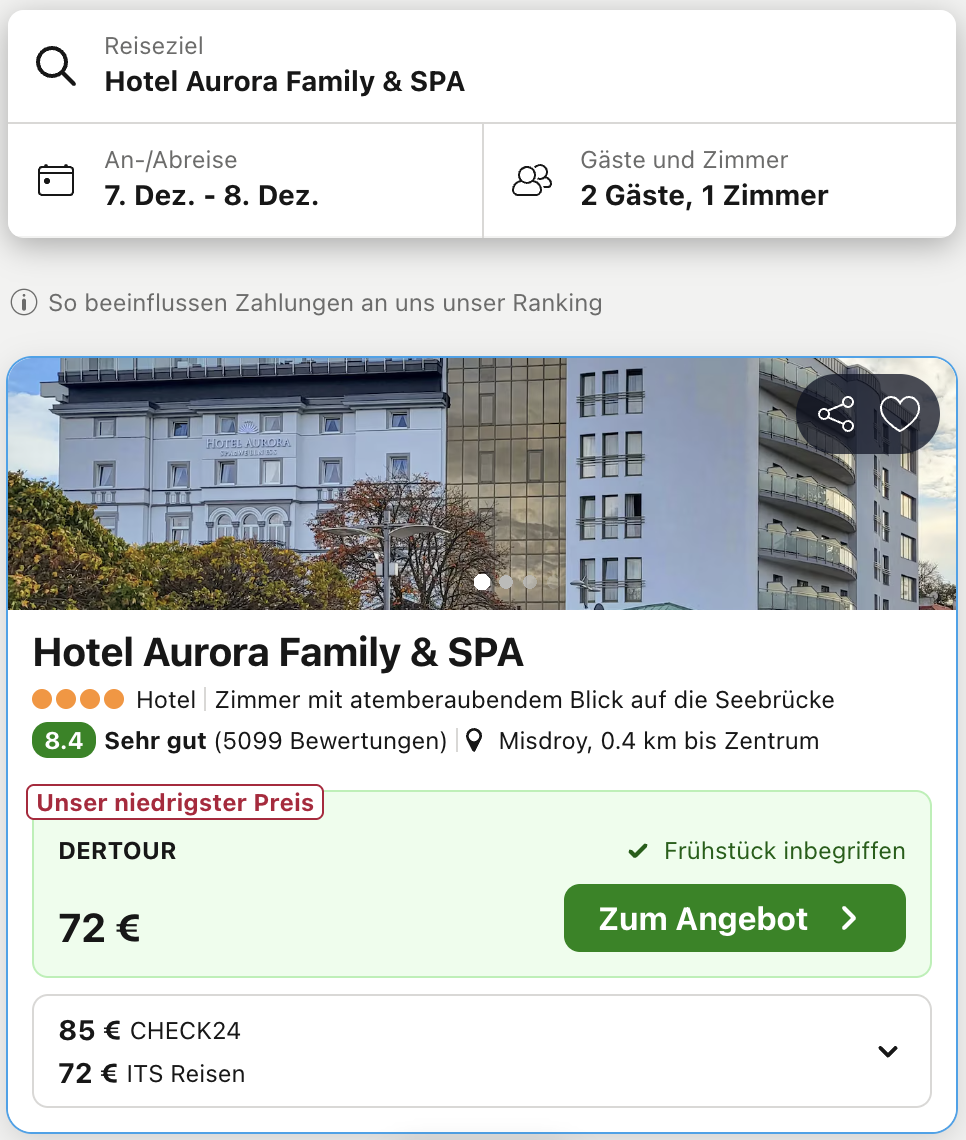Click the location pin icon

point(475,741)
